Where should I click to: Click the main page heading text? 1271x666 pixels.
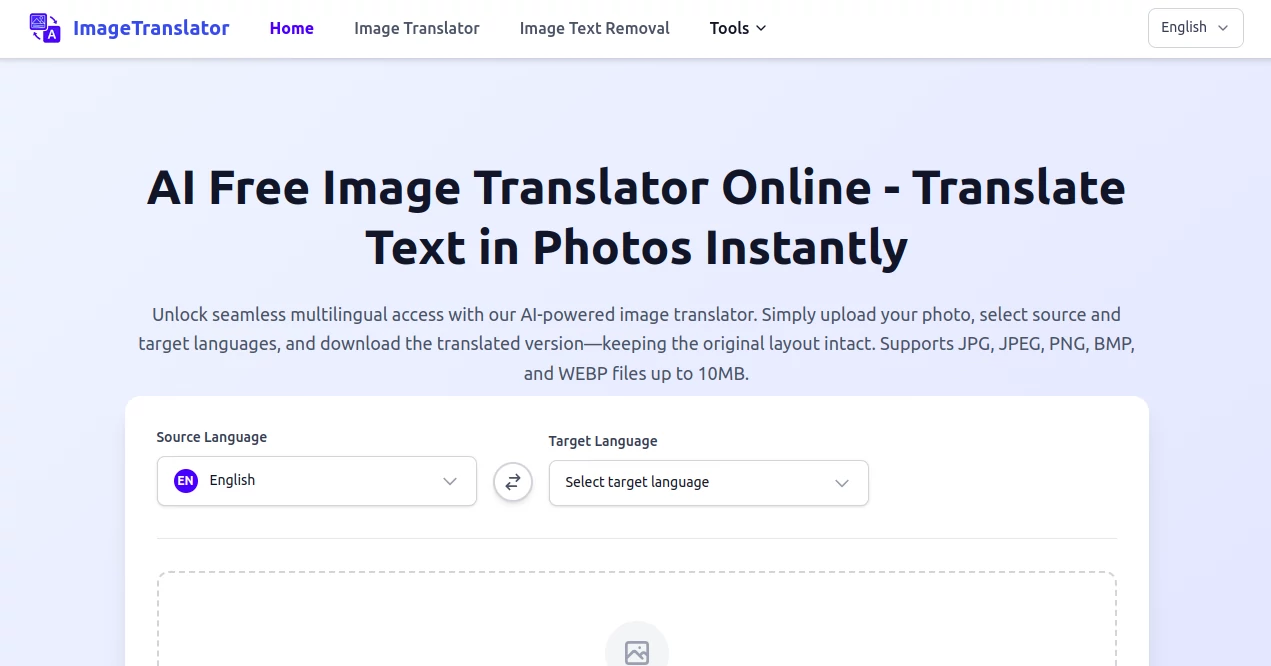click(637, 217)
